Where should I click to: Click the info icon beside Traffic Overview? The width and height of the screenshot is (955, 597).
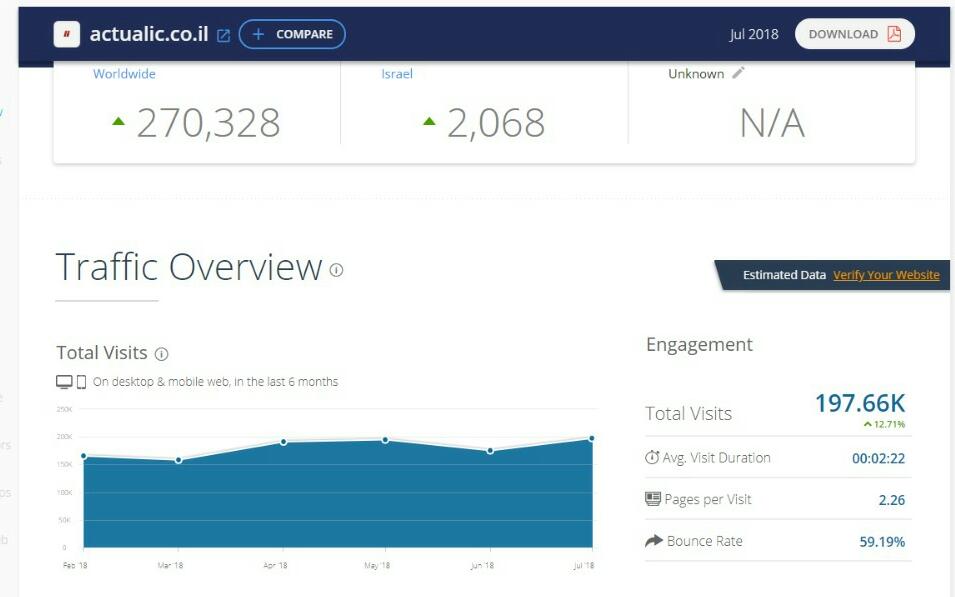coord(336,270)
